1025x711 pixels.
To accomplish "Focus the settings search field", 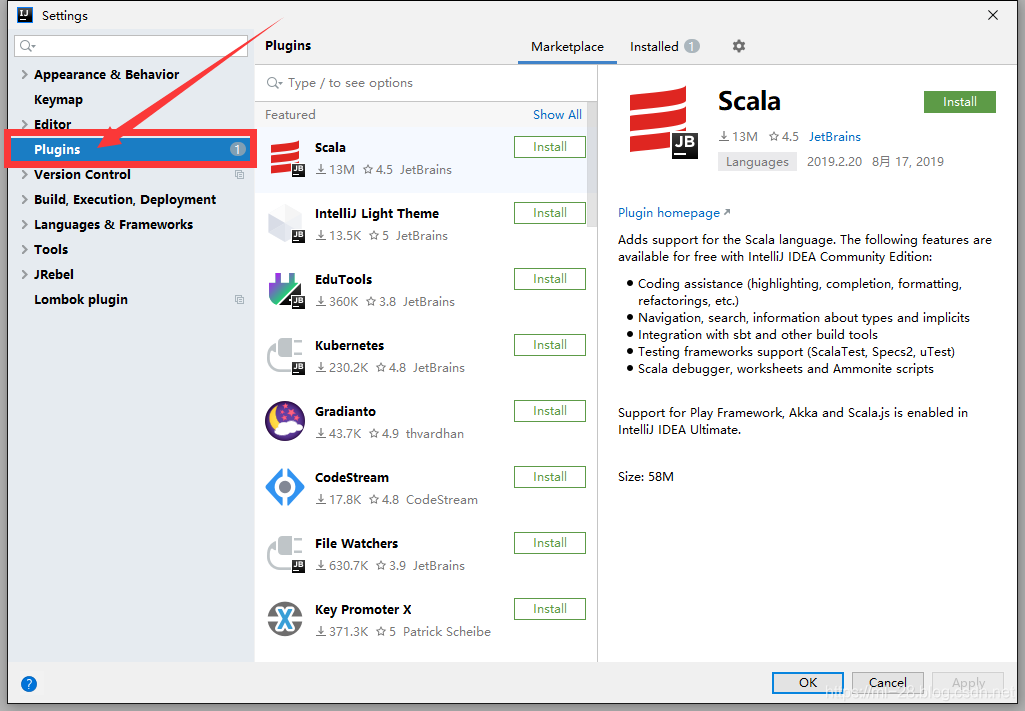I will (131, 46).
